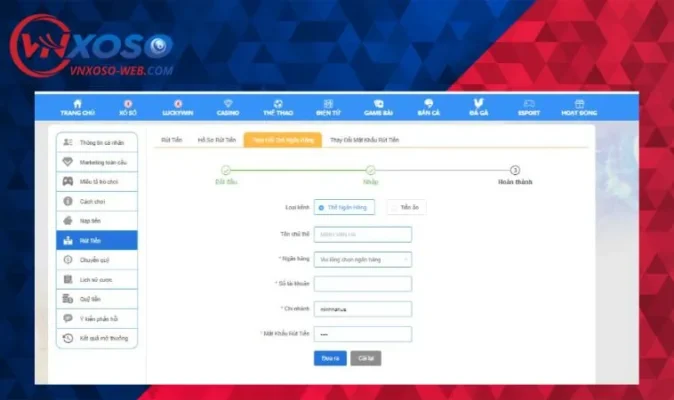Open Marketing toàn cầu diamond icon
This screenshot has height=400, width=674.
[68, 162]
